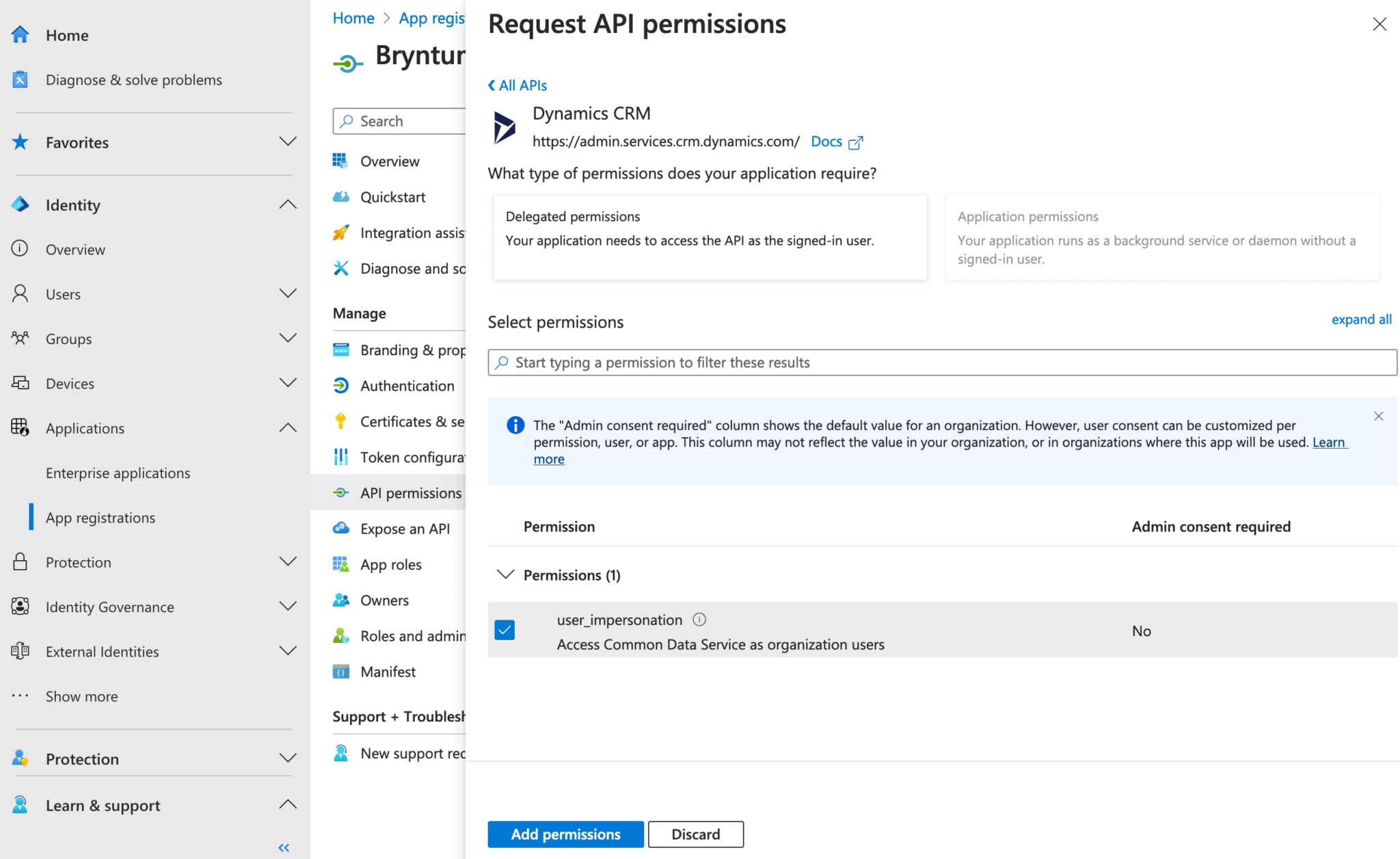Click Home breadcrumb link
The height and width of the screenshot is (859, 1400).
click(x=353, y=18)
